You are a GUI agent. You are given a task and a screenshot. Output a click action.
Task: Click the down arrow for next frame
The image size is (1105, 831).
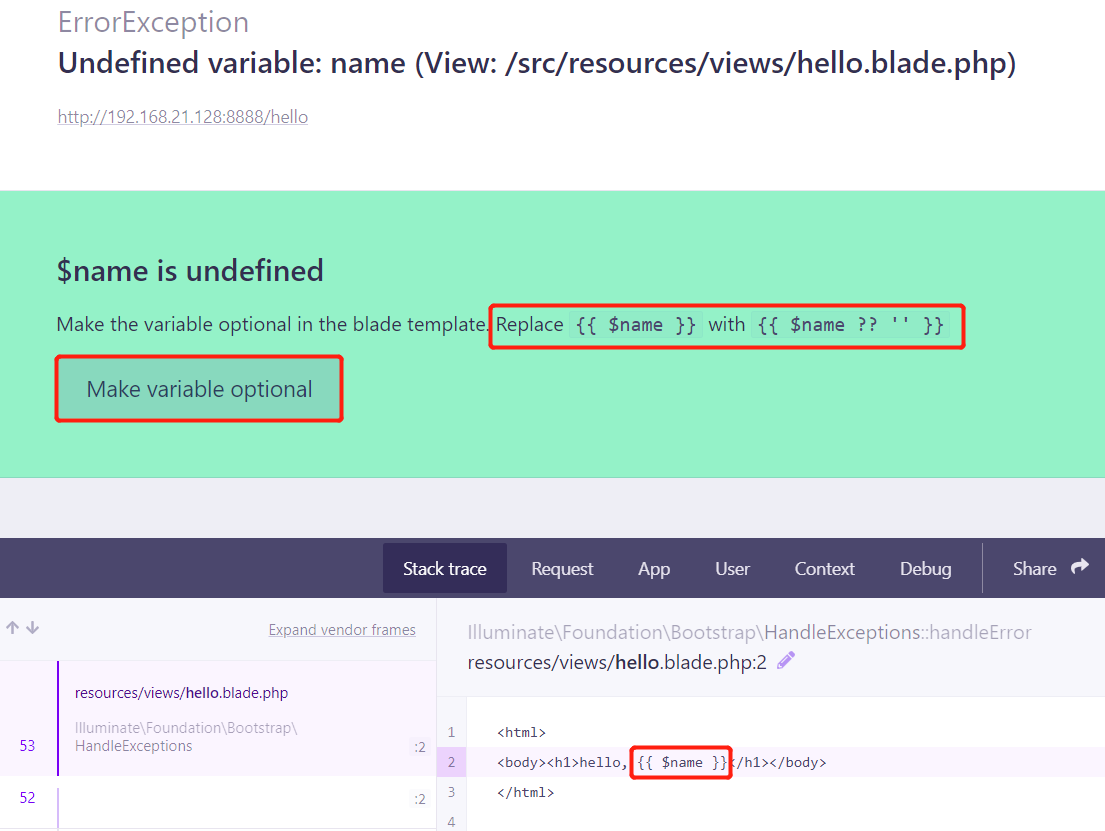[x=32, y=628]
